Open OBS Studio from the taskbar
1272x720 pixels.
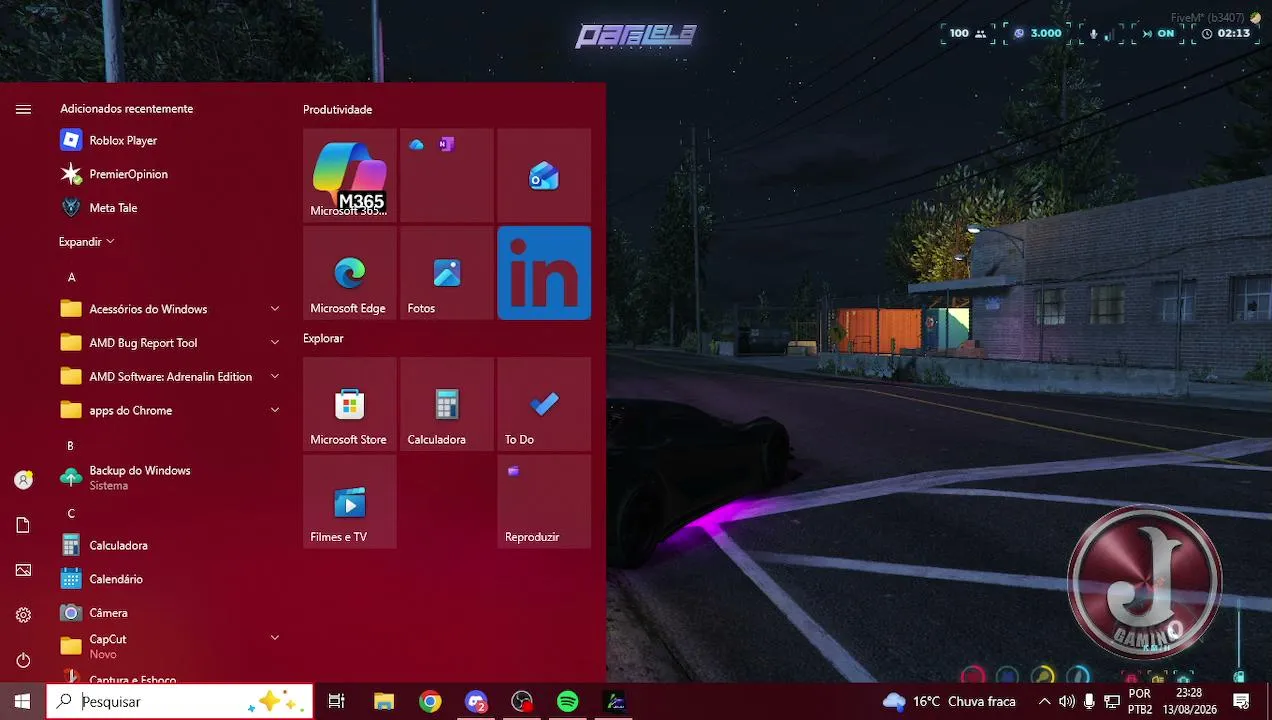click(x=522, y=702)
